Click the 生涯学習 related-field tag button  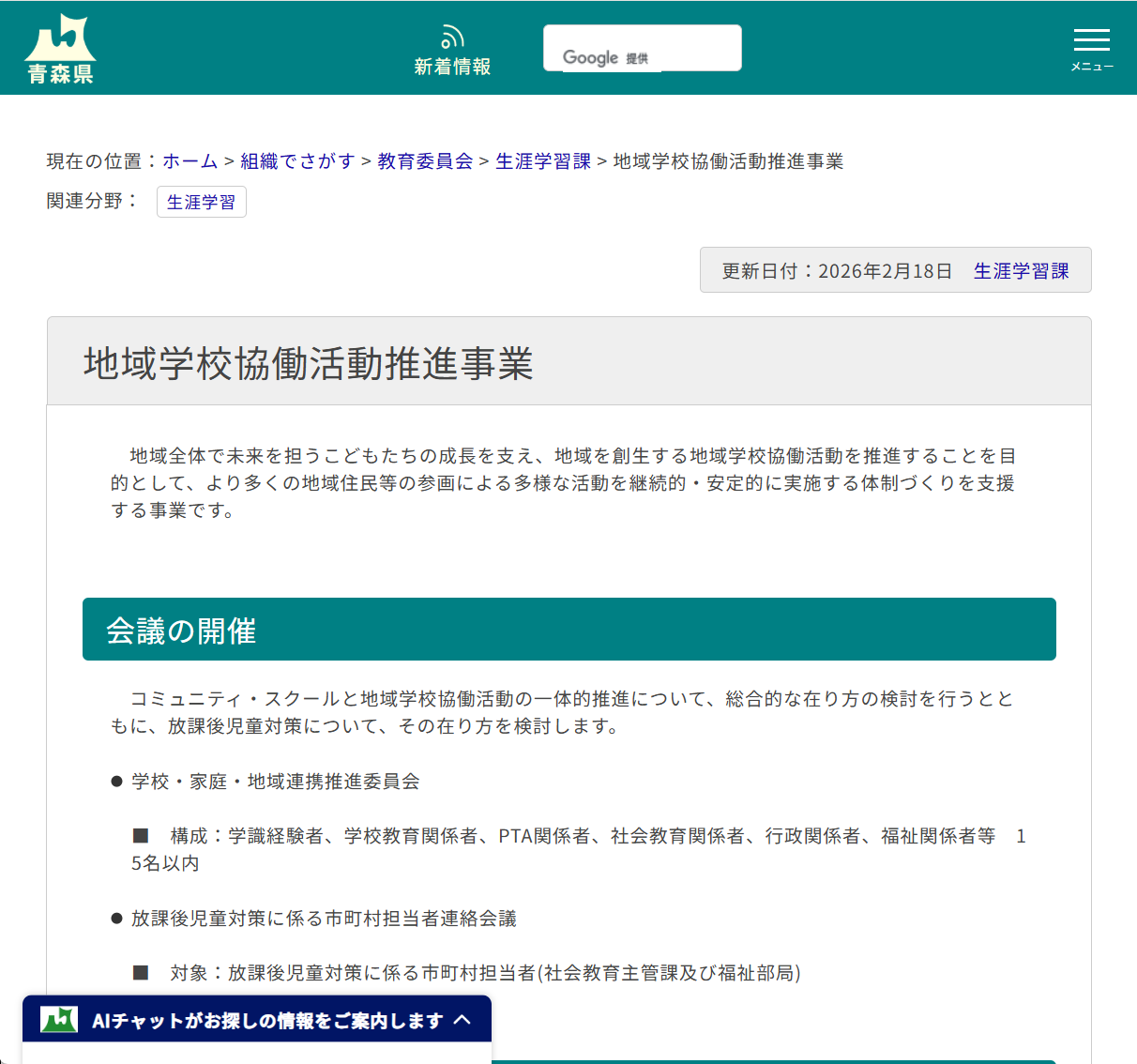(x=201, y=202)
